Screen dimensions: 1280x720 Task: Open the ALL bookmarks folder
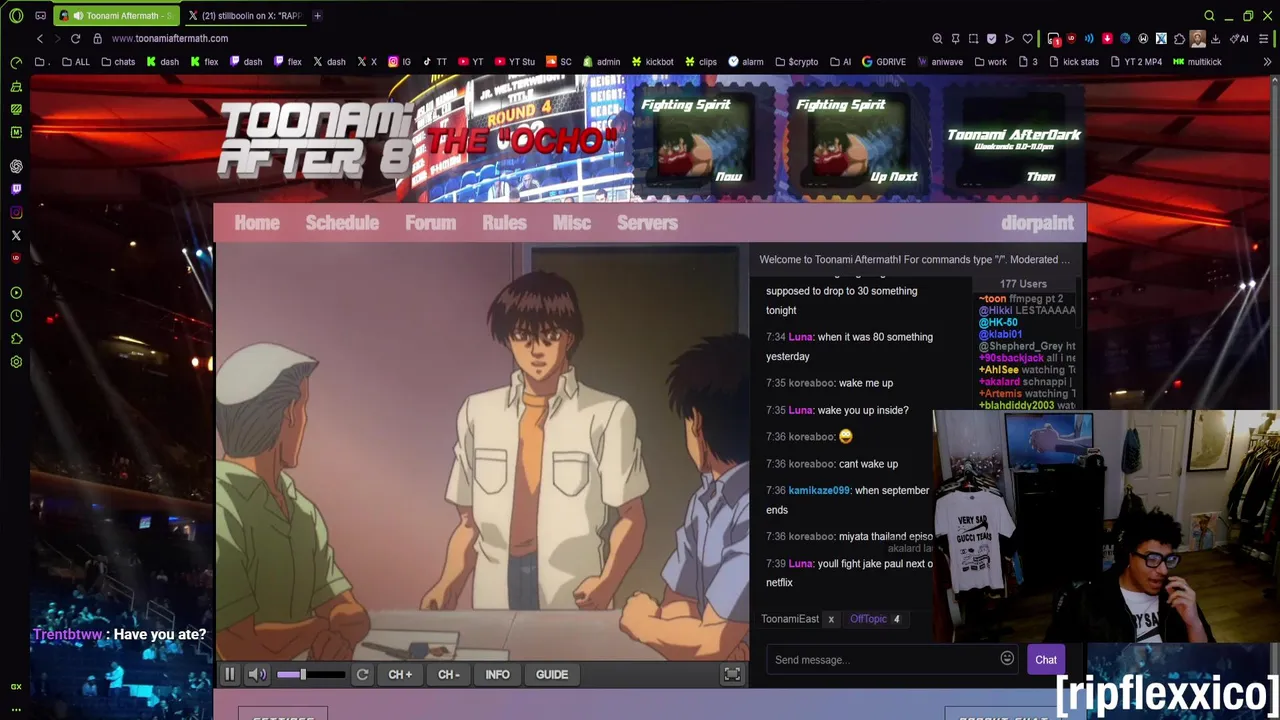click(x=75, y=62)
